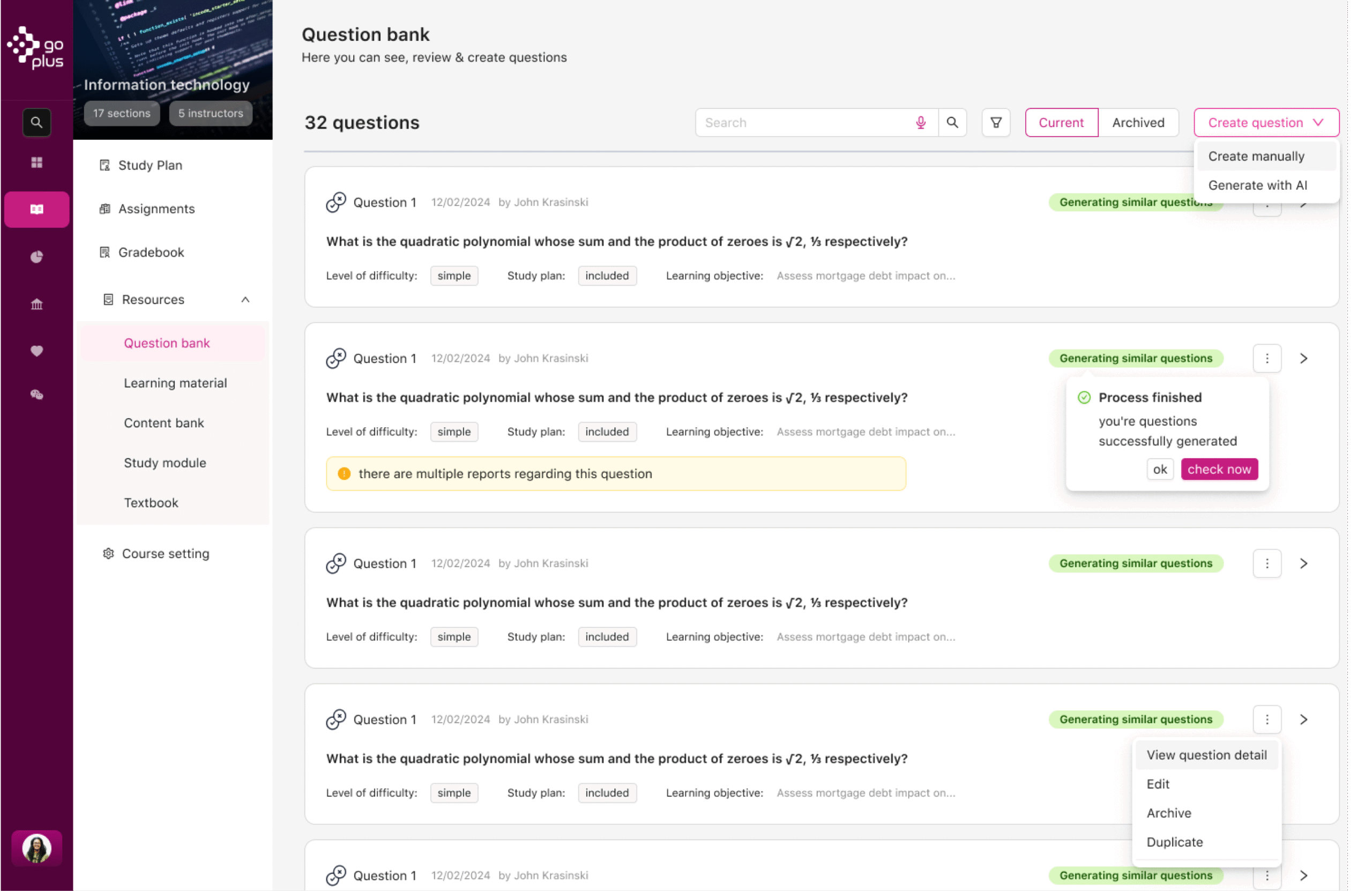
Task: Open the chat bubbles icon in left rail
Action: point(36,395)
